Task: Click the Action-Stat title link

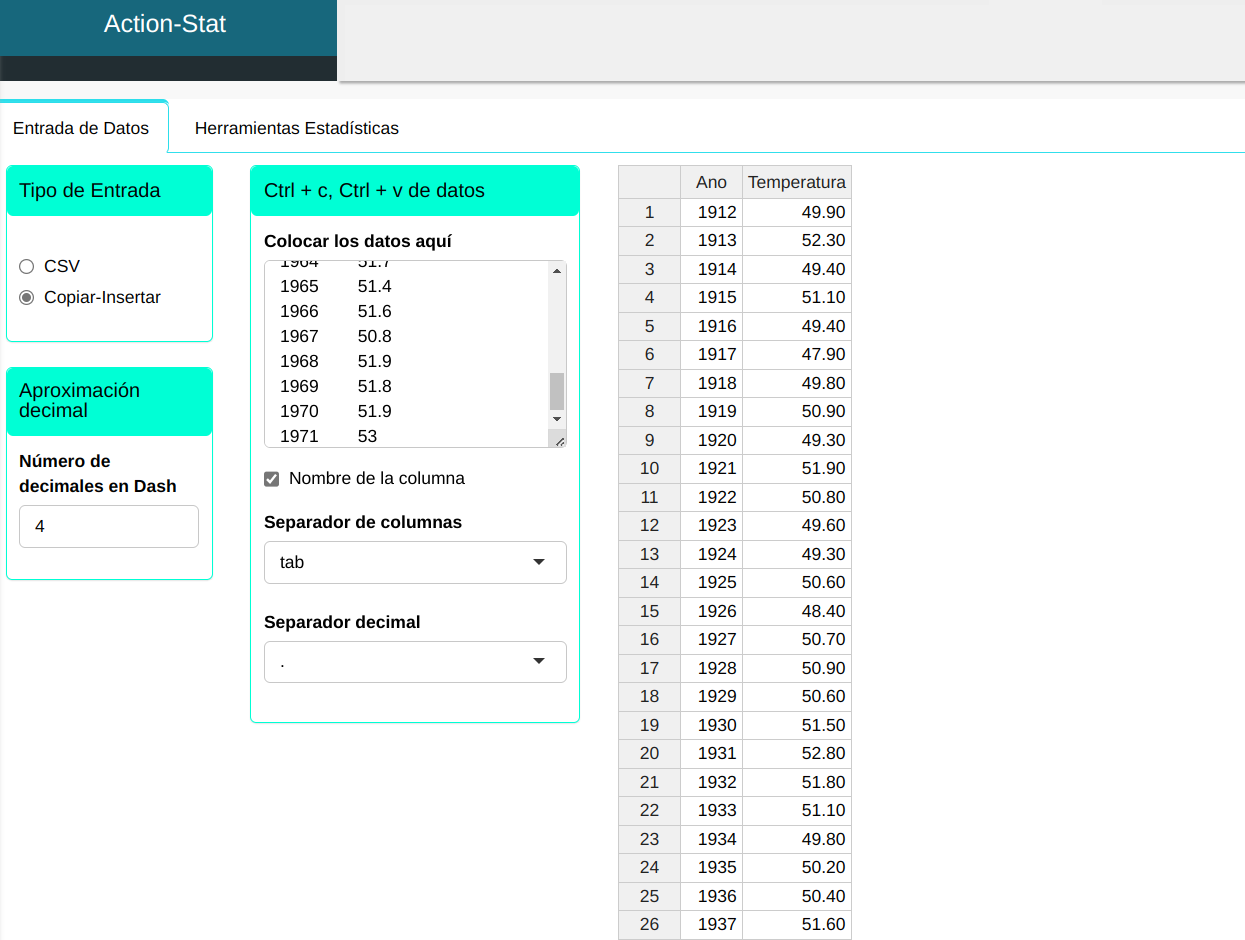Action: pos(165,24)
